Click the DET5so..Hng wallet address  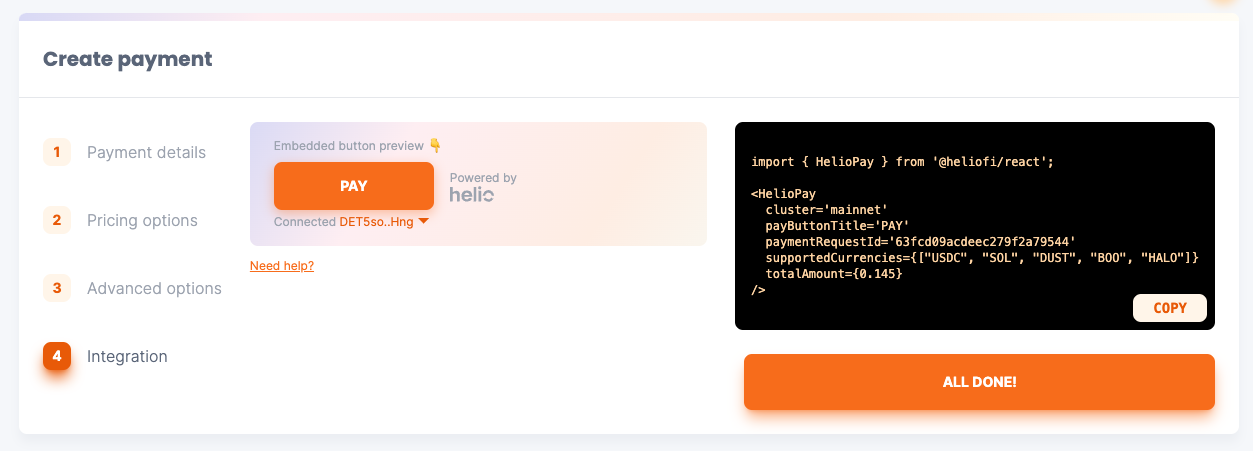tap(376, 222)
